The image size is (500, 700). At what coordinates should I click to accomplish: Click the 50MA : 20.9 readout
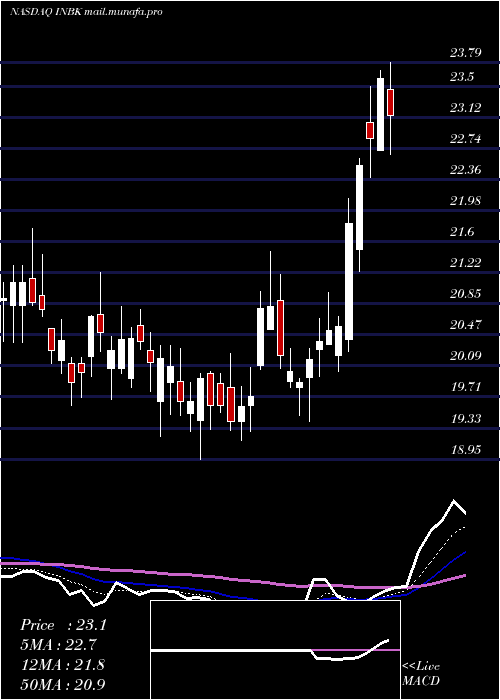pyautogui.click(x=63, y=684)
